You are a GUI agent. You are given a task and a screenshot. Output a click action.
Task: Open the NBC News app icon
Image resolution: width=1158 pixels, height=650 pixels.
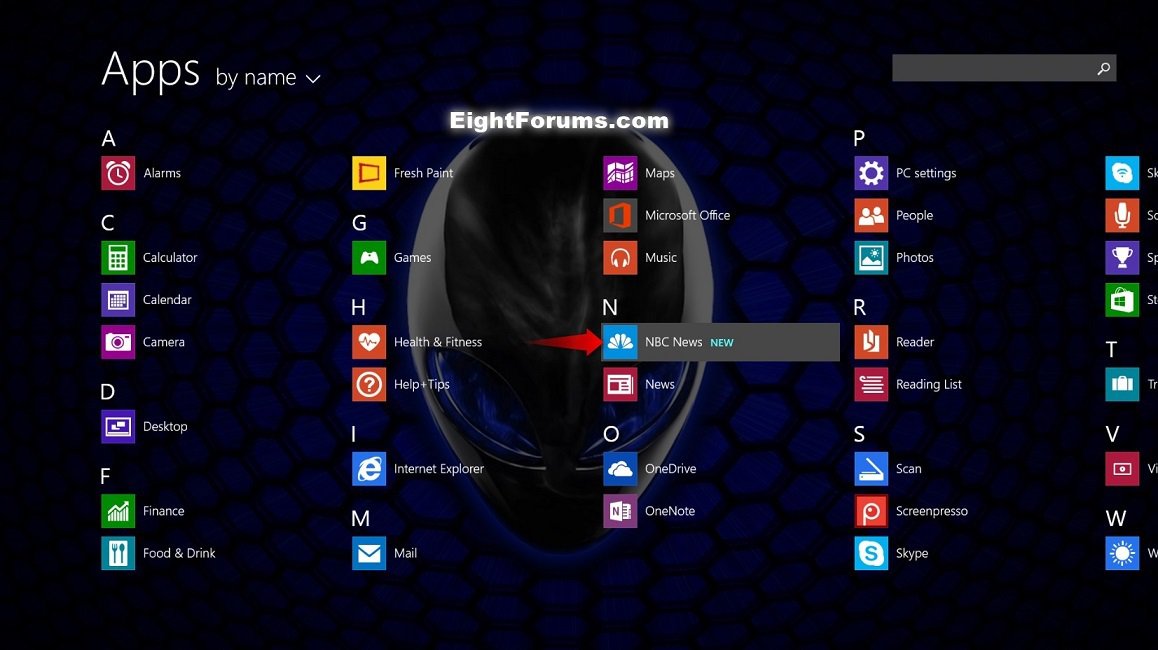point(620,342)
